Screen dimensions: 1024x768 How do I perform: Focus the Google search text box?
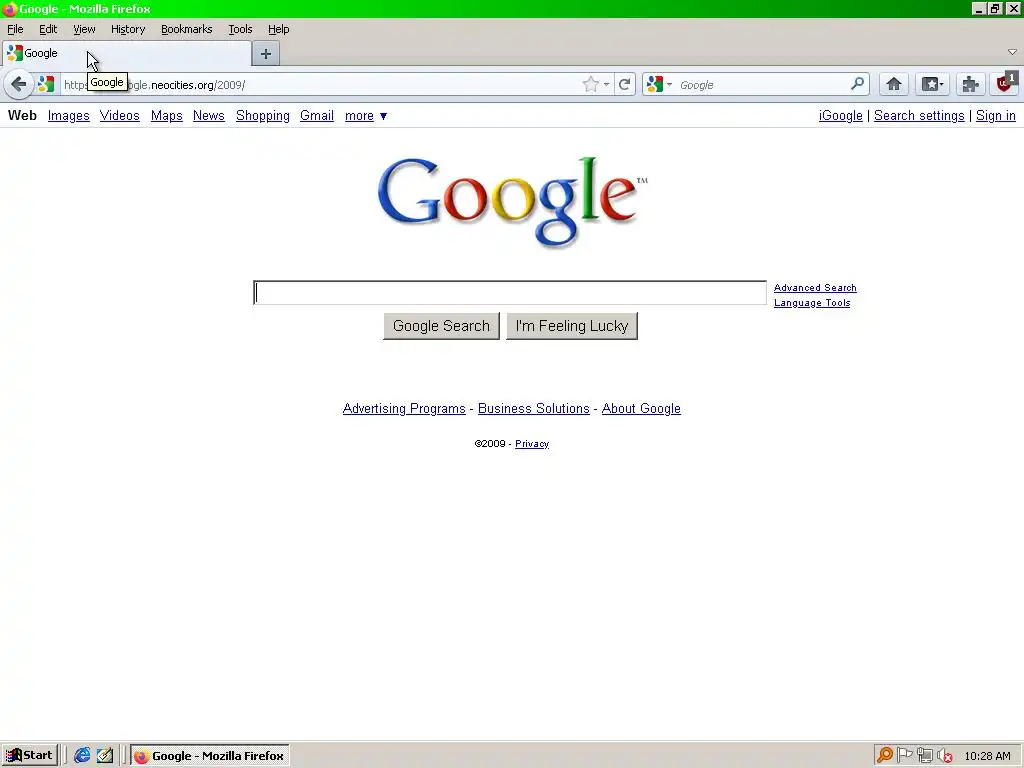(x=510, y=293)
